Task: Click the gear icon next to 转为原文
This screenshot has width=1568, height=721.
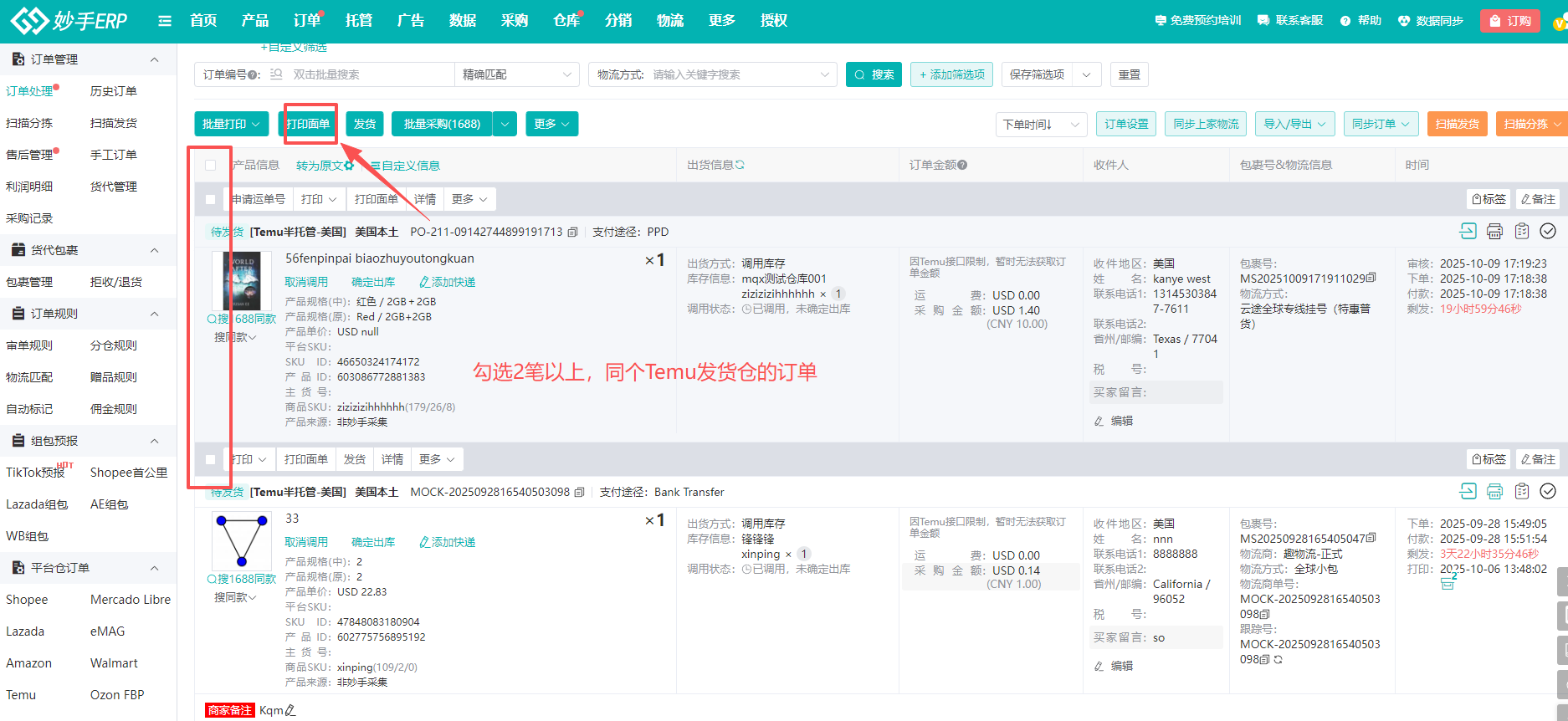Action: [349, 166]
